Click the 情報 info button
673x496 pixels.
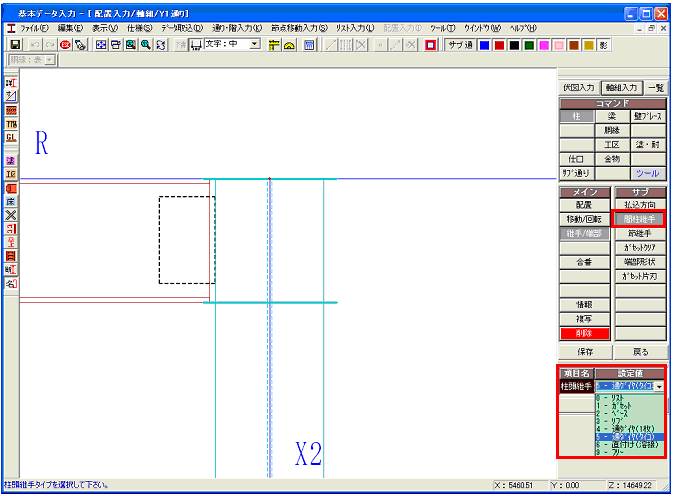click(x=584, y=305)
